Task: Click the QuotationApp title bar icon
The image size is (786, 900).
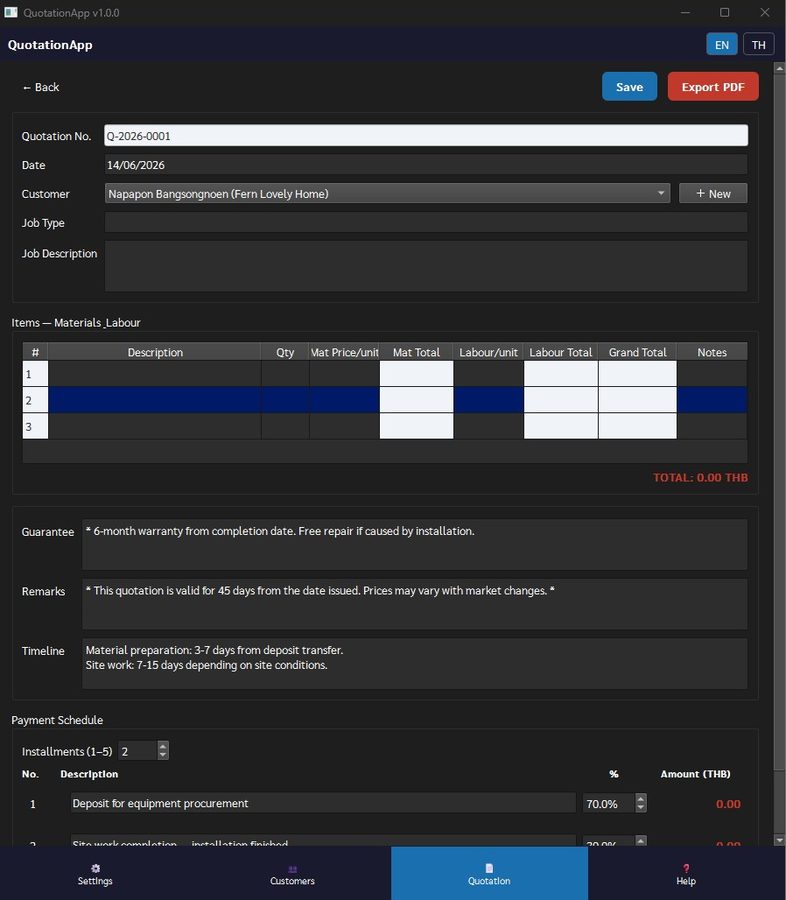Action: [11, 12]
